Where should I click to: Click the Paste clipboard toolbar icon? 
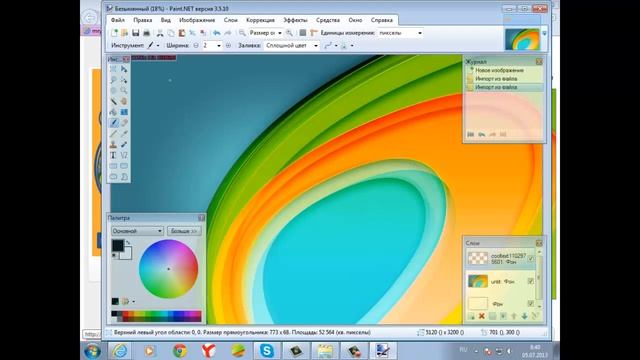pyautogui.click(x=182, y=33)
